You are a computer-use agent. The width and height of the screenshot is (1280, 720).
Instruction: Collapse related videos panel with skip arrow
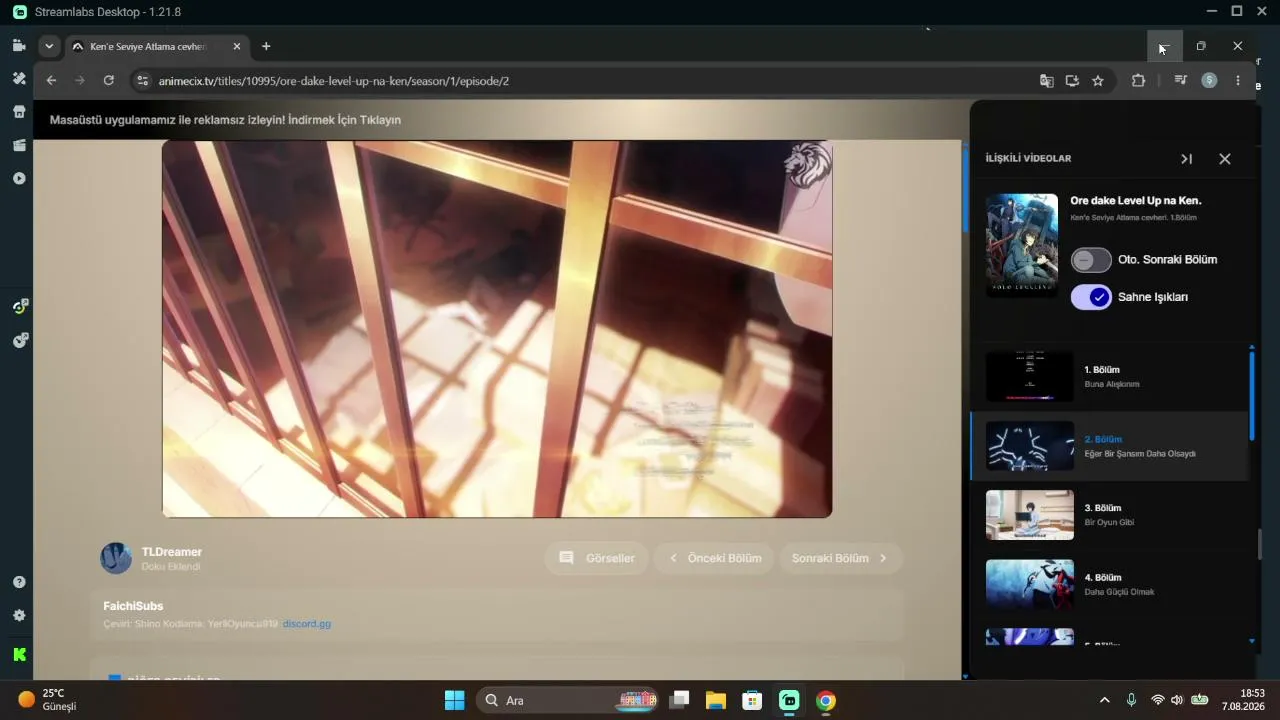(1186, 158)
